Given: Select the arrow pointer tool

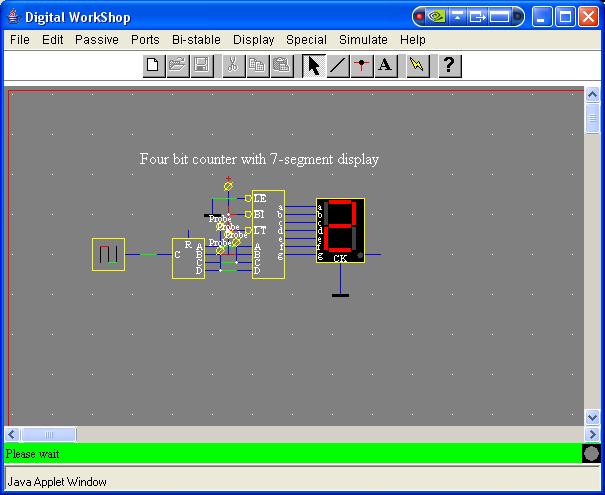Looking at the screenshot, I should [x=313, y=66].
